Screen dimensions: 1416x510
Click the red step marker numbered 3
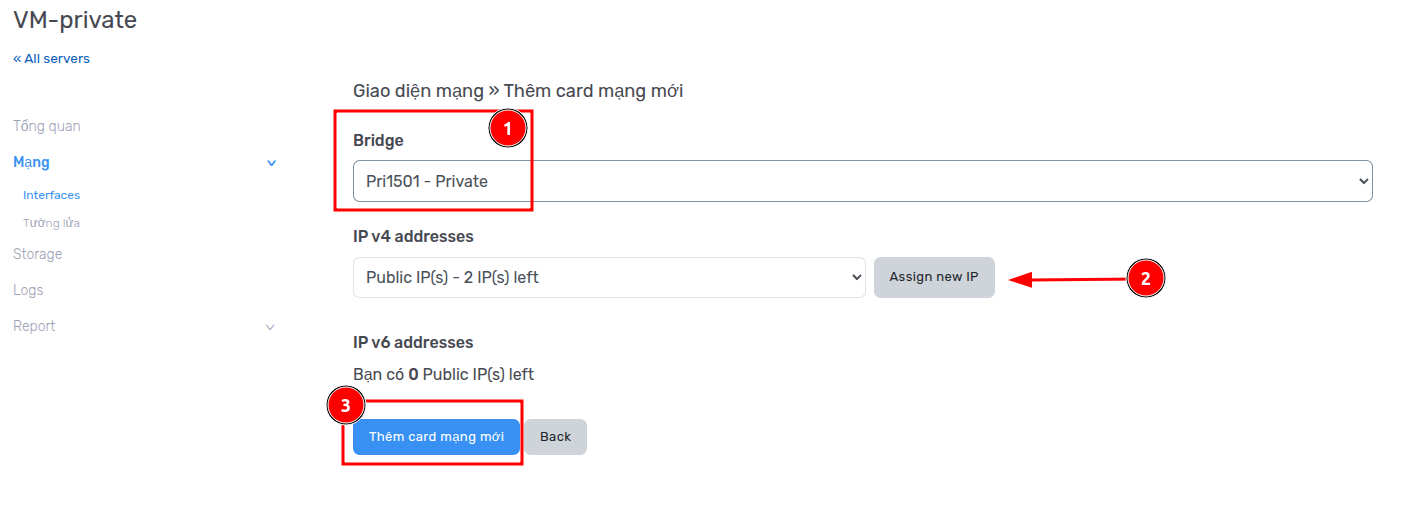[346, 406]
